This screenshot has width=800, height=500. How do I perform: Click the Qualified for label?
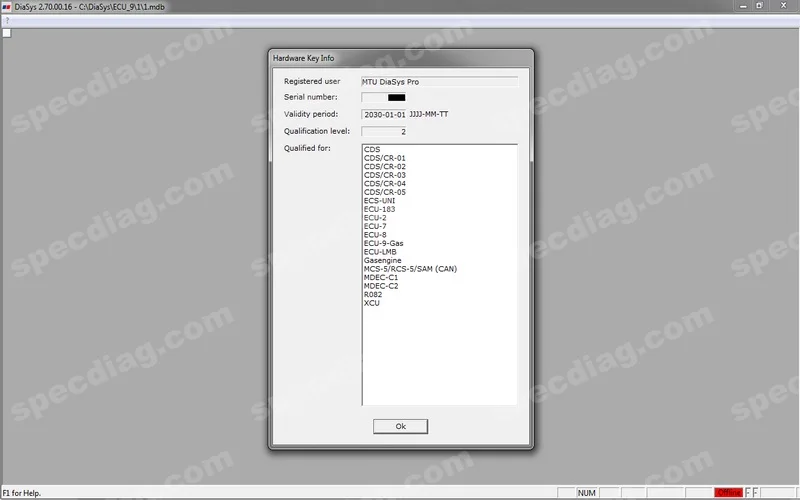[x=307, y=148]
